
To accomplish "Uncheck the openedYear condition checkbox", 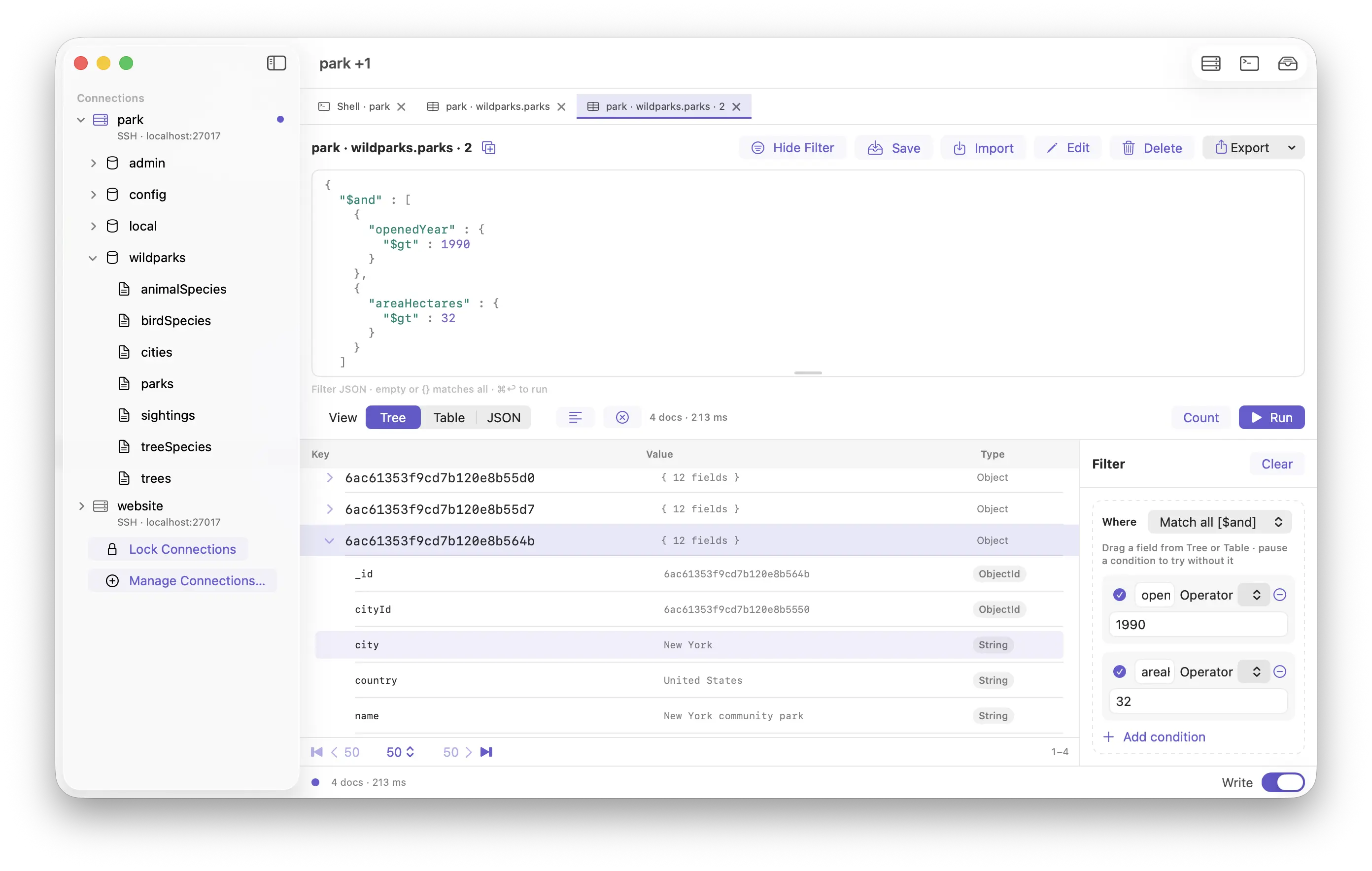I will pos(1119,595).
